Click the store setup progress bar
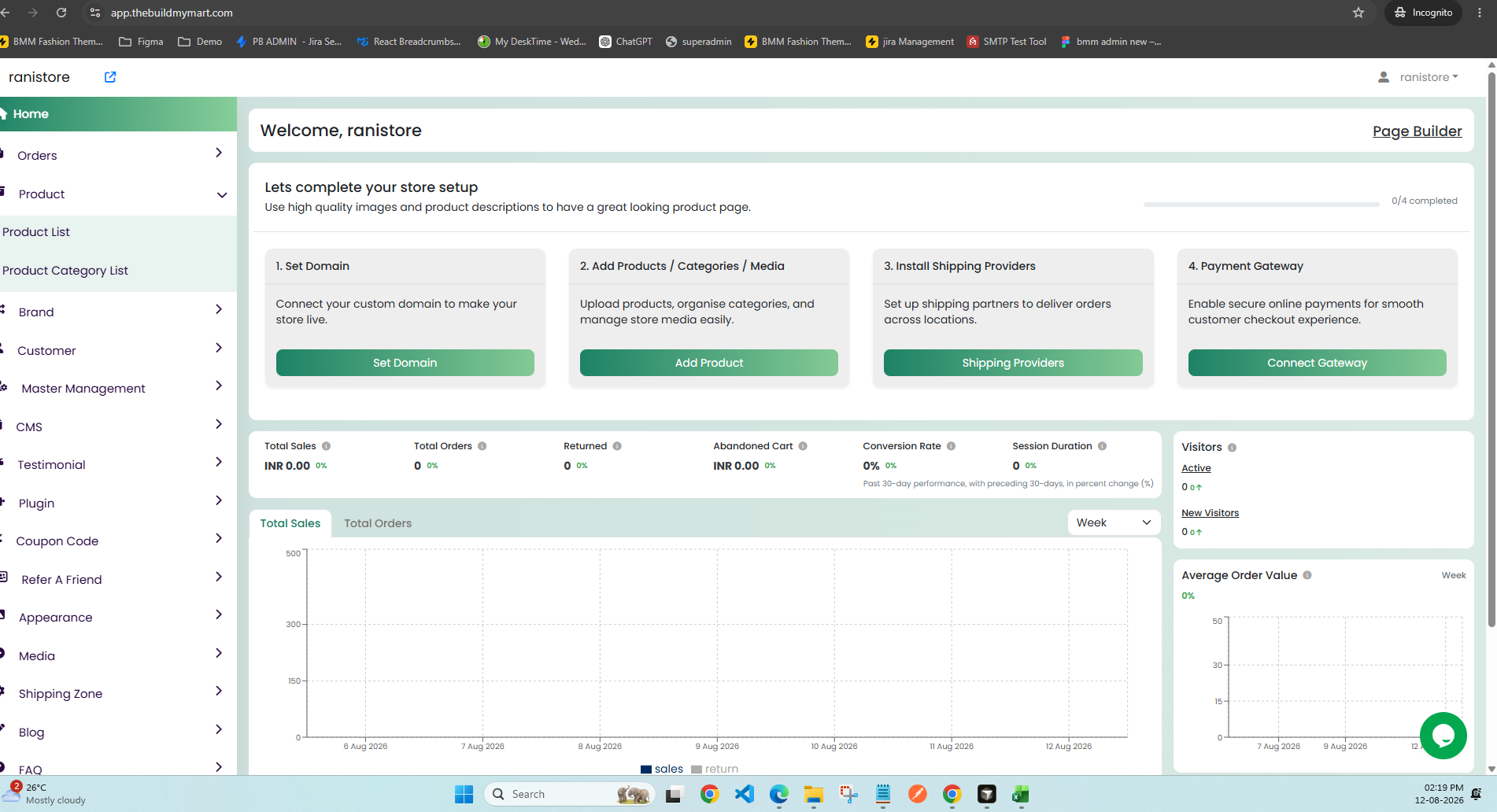Screen dimensions: 1497x812 coord(1261,204)
